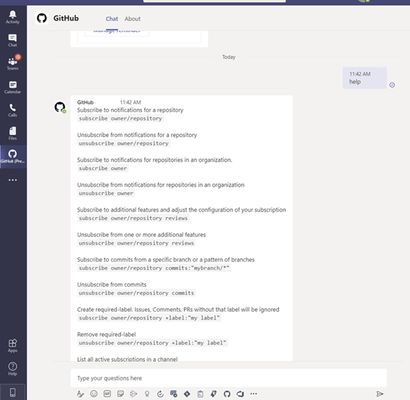Screen dimensions: 410x400
Task: Open the GIF picker in the compose toolbar
Action: tap(107, 394)
